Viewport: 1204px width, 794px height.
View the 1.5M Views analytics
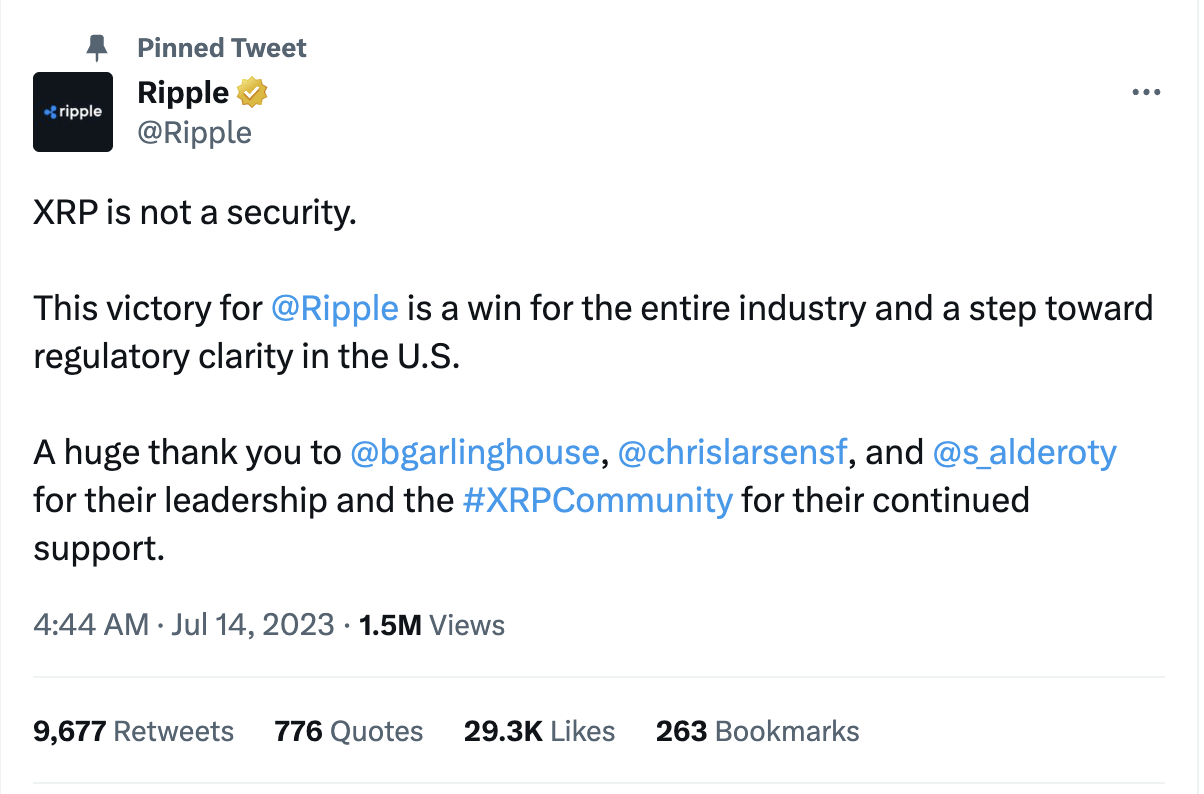coord(432,625)
